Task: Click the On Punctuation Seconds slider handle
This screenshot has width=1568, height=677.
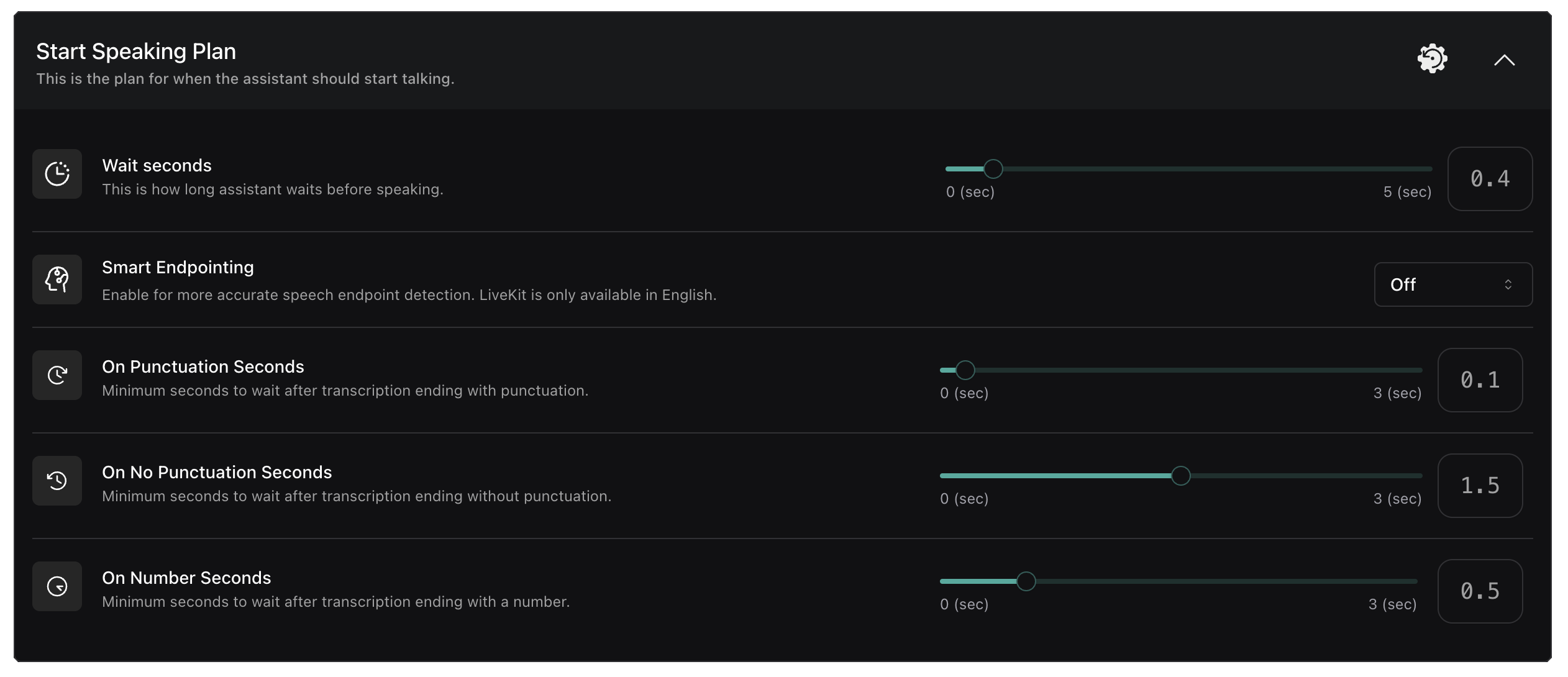Action: [x=965, y=370]
